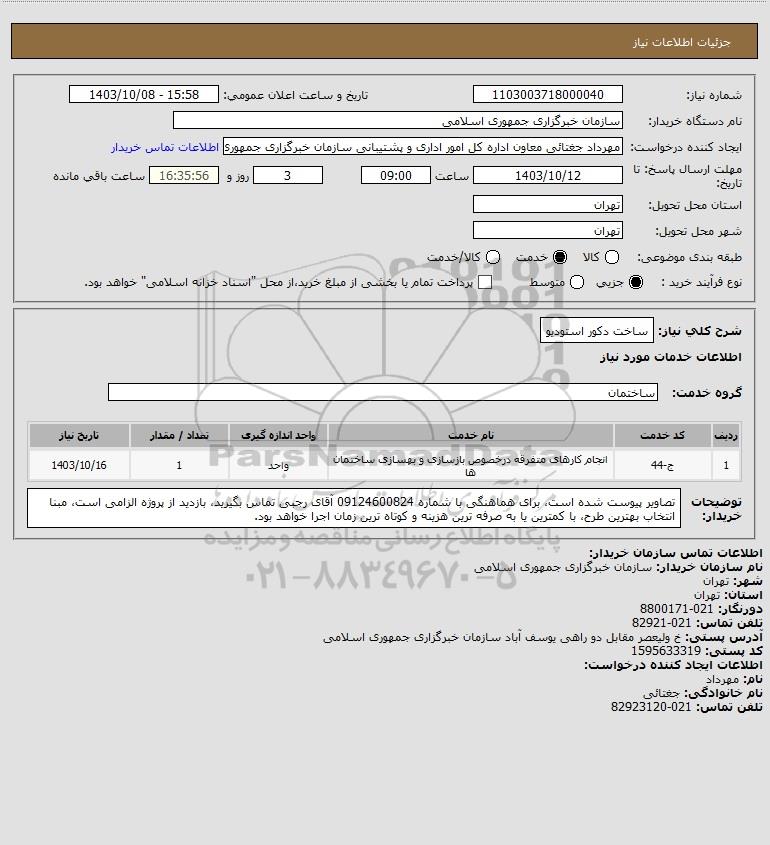Click the postal address text خ ولیعصر
This screenshot has width=770, height=845.
click(x=502, y=637)
